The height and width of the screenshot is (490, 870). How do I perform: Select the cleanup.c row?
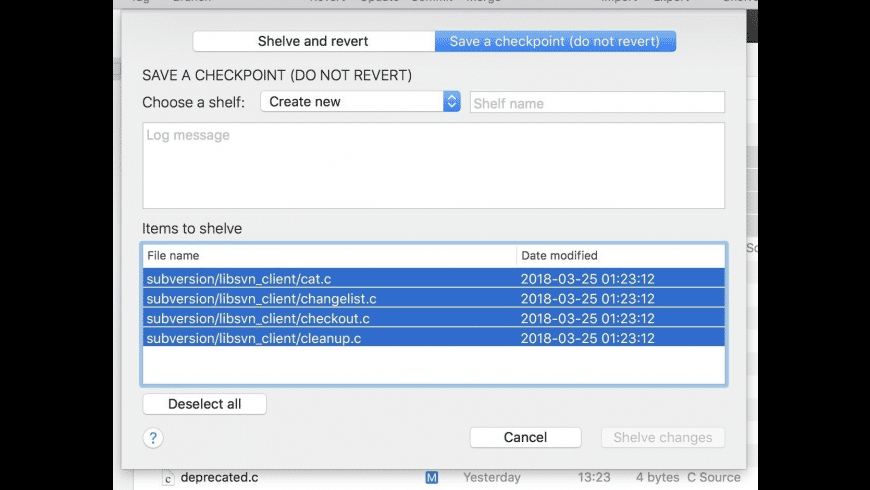(433, 338)
